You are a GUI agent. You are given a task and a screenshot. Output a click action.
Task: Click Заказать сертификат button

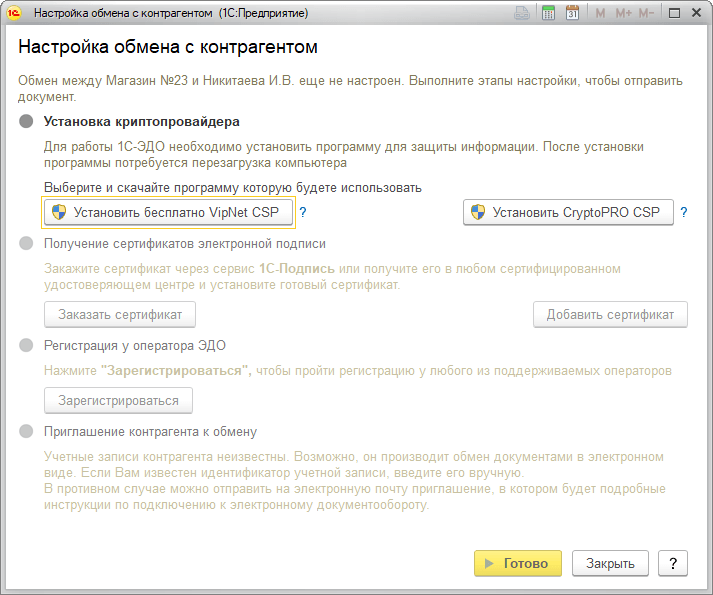120,314
